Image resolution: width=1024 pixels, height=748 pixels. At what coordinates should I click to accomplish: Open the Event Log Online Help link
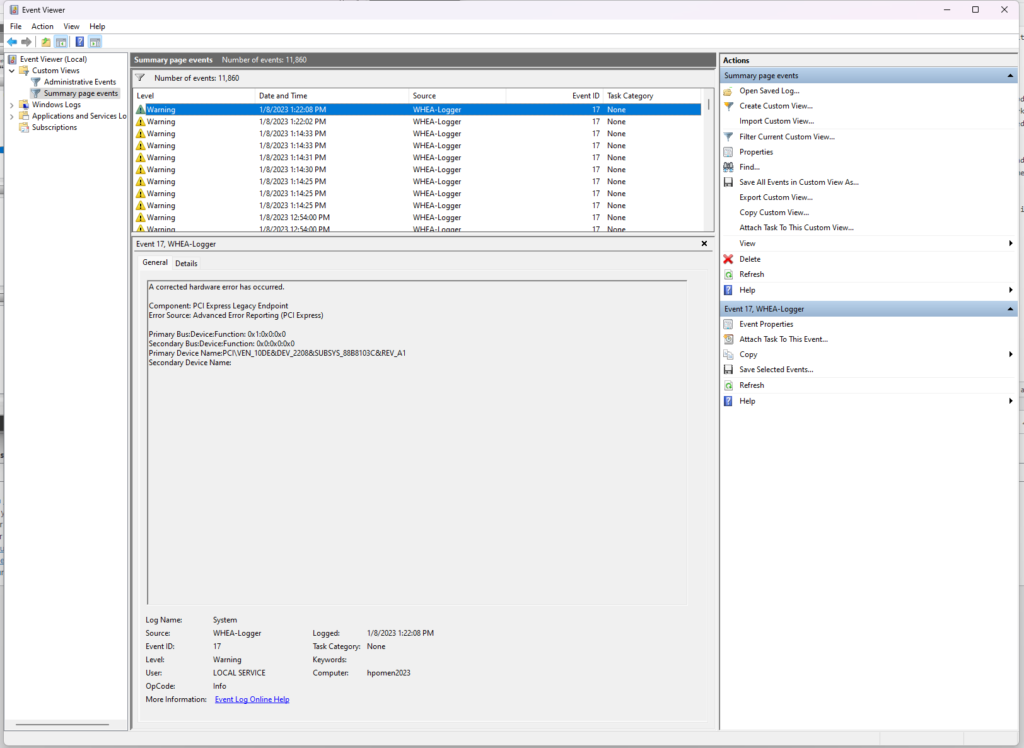[x=252, y=700]
